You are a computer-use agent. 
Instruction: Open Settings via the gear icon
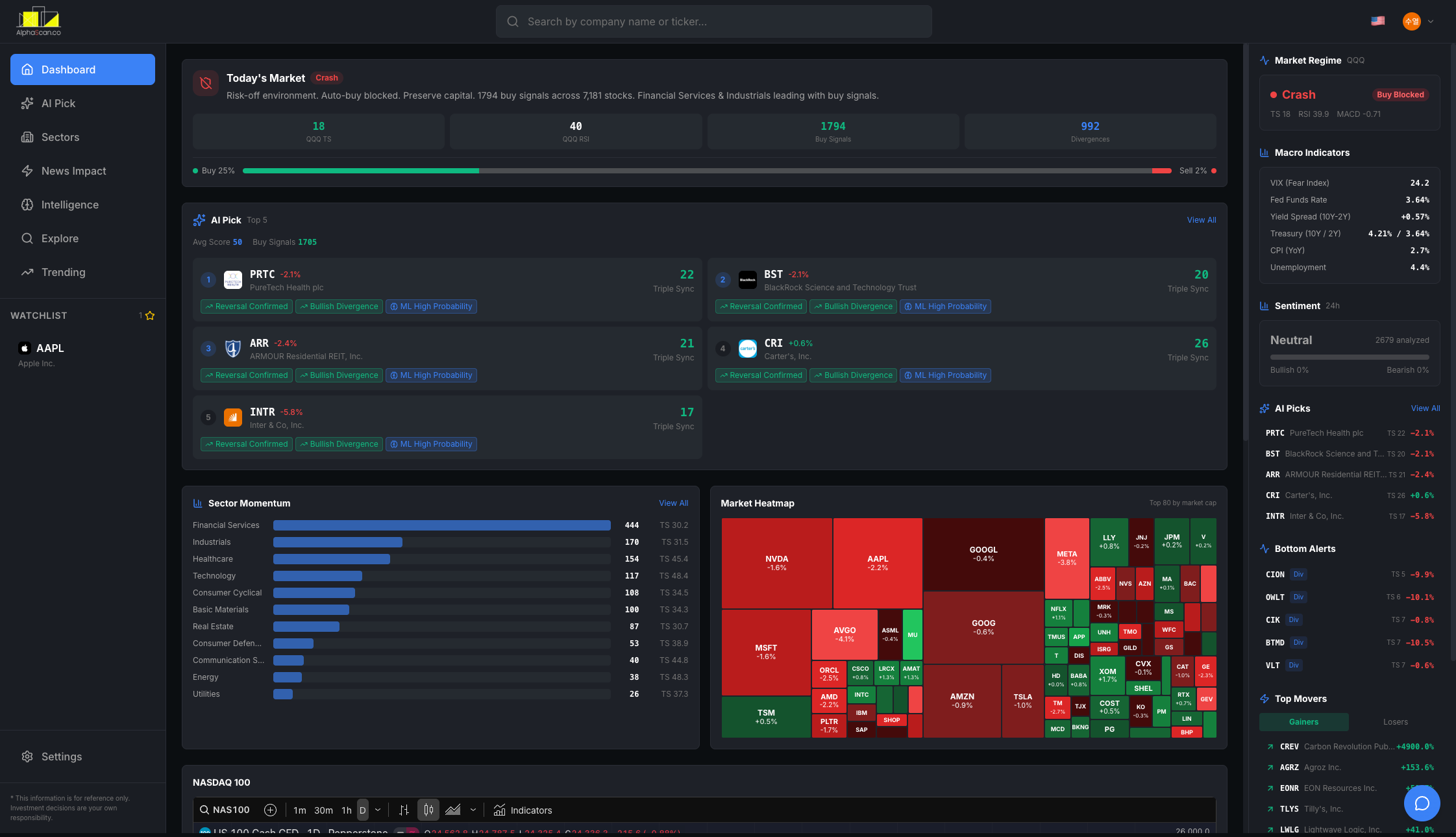point(27,756)
